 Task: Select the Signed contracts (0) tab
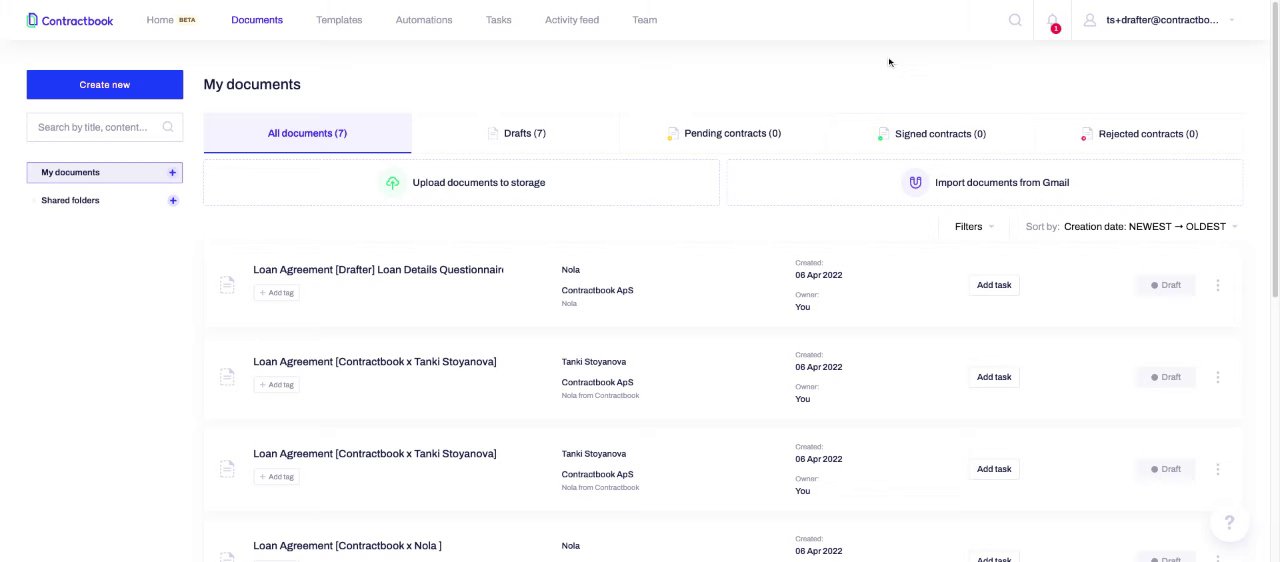point(932,133)
